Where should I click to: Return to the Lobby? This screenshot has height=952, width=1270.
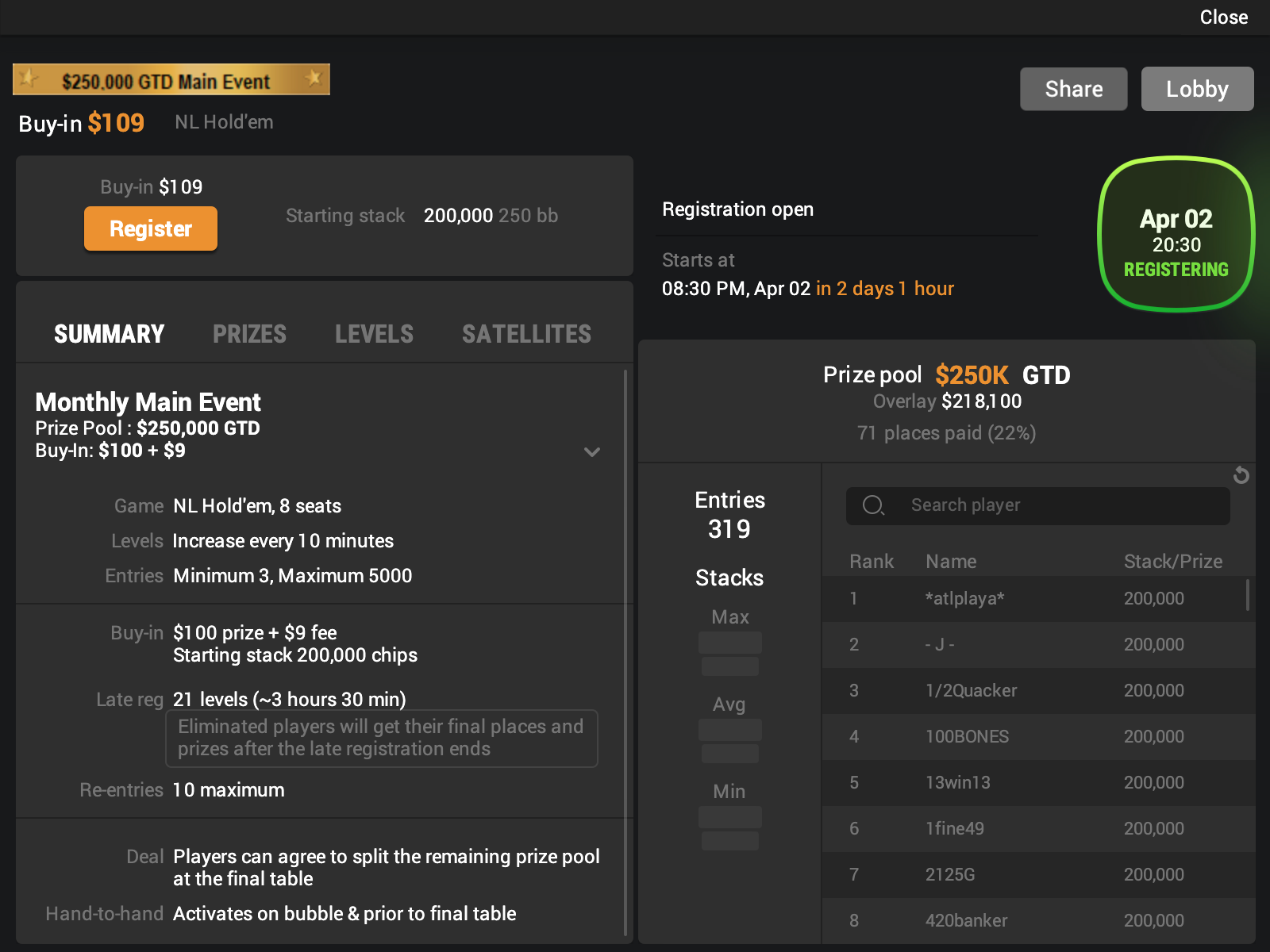coord(1197,89)
